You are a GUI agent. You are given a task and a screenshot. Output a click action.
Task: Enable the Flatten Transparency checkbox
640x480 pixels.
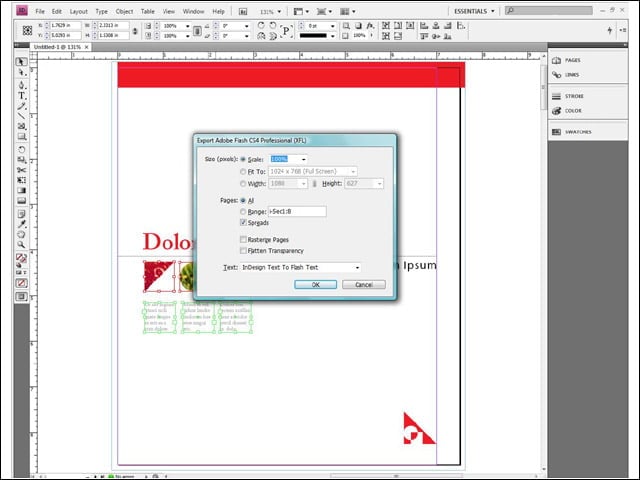coord(243,250)
